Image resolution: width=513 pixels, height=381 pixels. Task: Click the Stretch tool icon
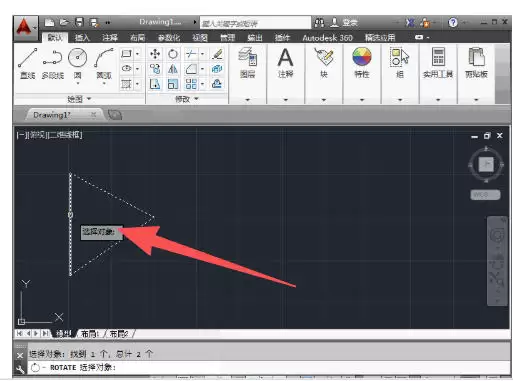click(155, 84)
